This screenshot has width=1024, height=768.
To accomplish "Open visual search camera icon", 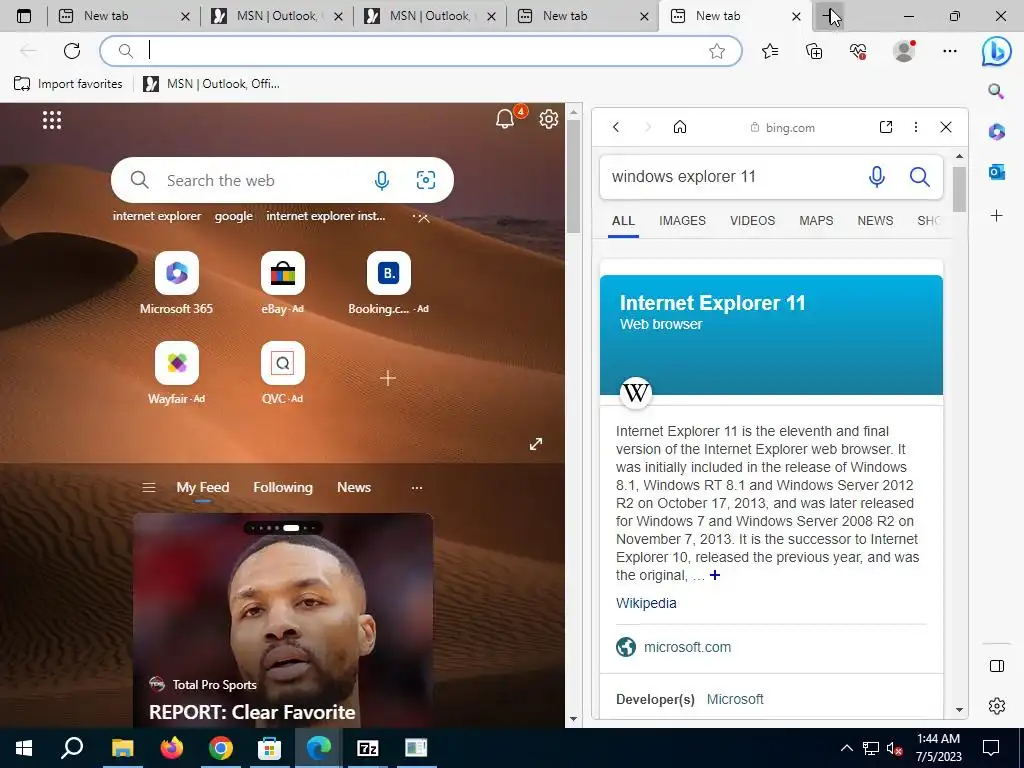I will (426, 180).
